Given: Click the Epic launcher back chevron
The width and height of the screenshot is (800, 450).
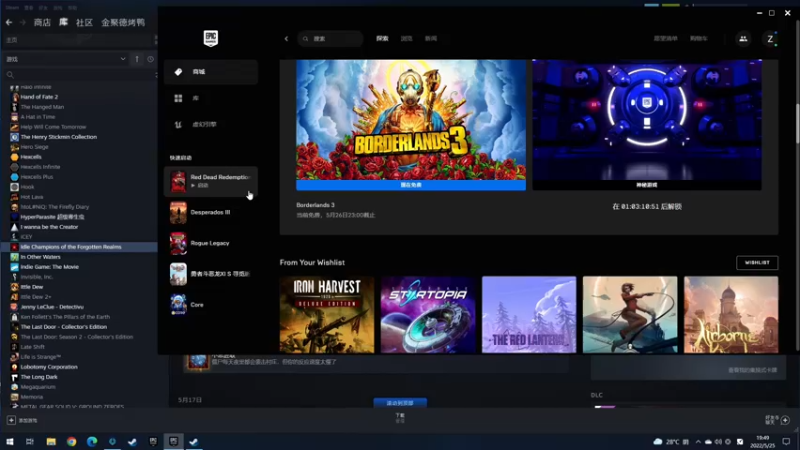Looking at the screenshot, I should click(x=286, y=39).
